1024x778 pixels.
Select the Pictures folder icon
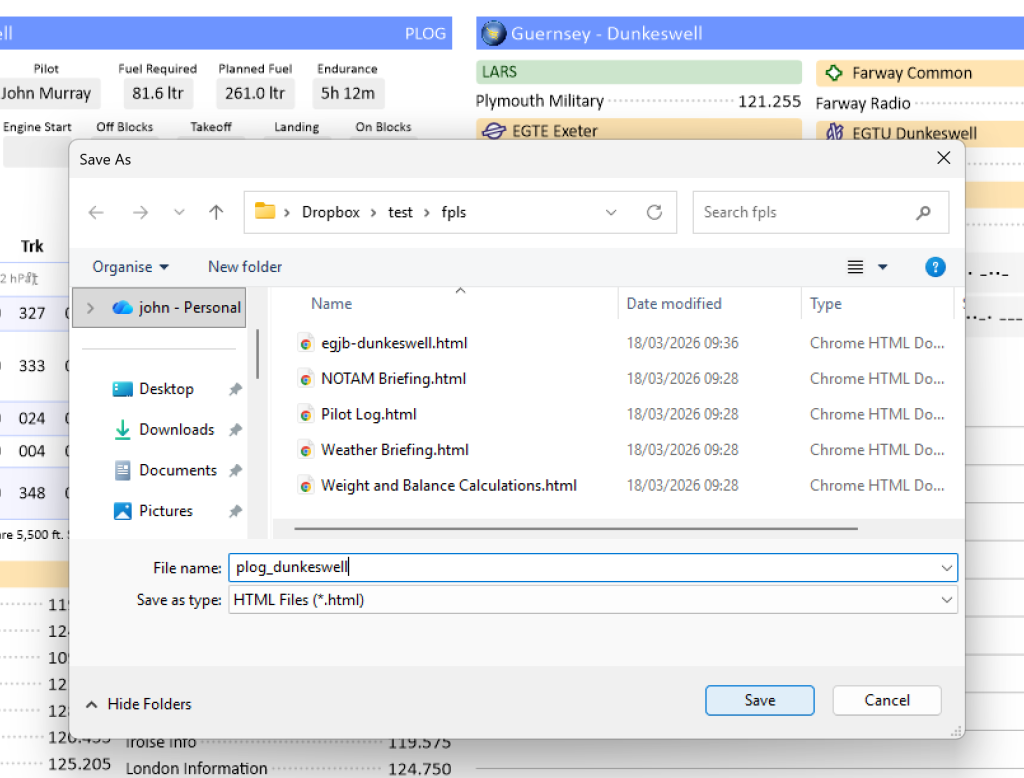(x=123, y=511)
